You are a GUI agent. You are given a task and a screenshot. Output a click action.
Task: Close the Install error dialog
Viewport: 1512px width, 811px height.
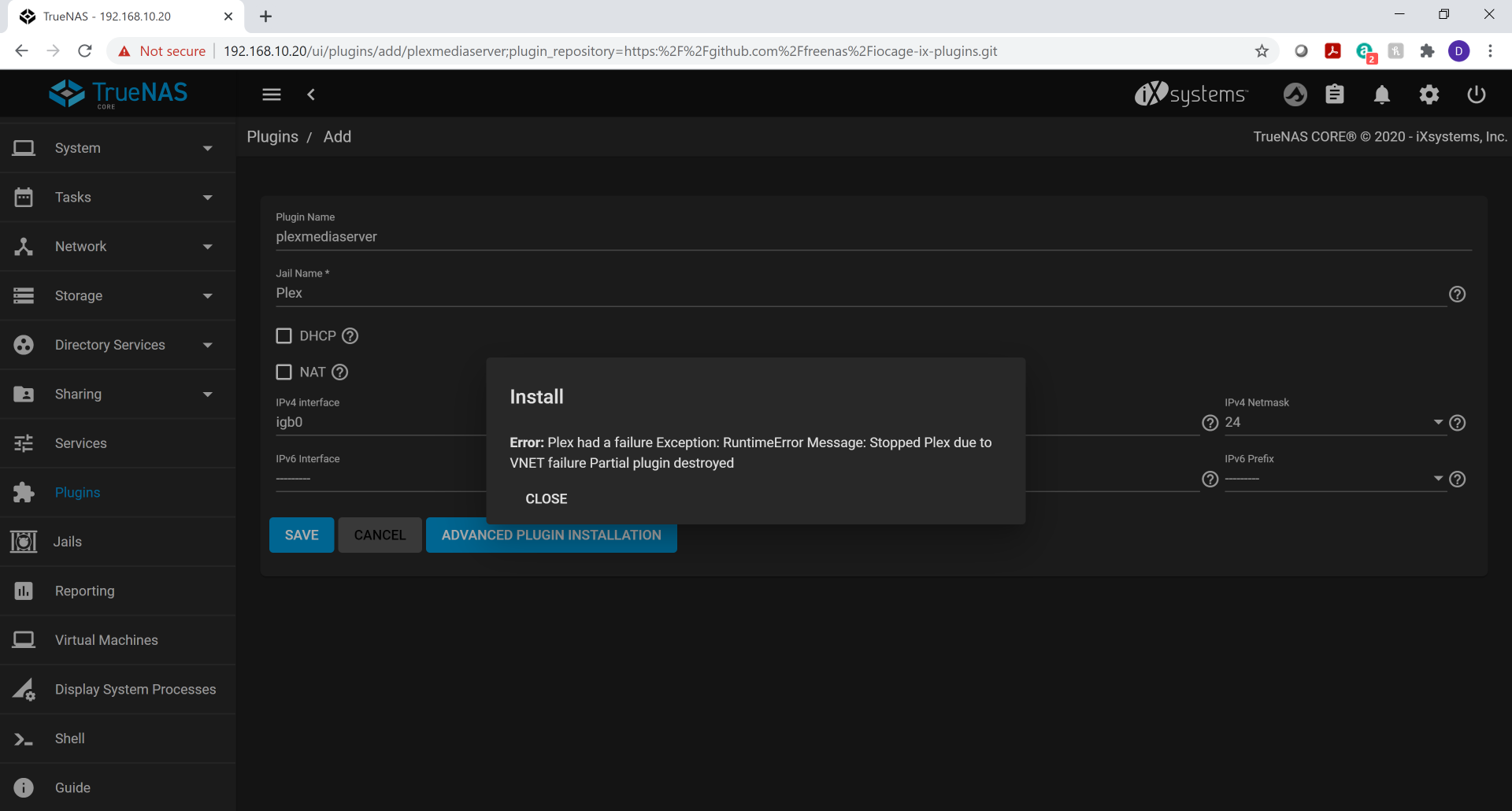point(546,498)
